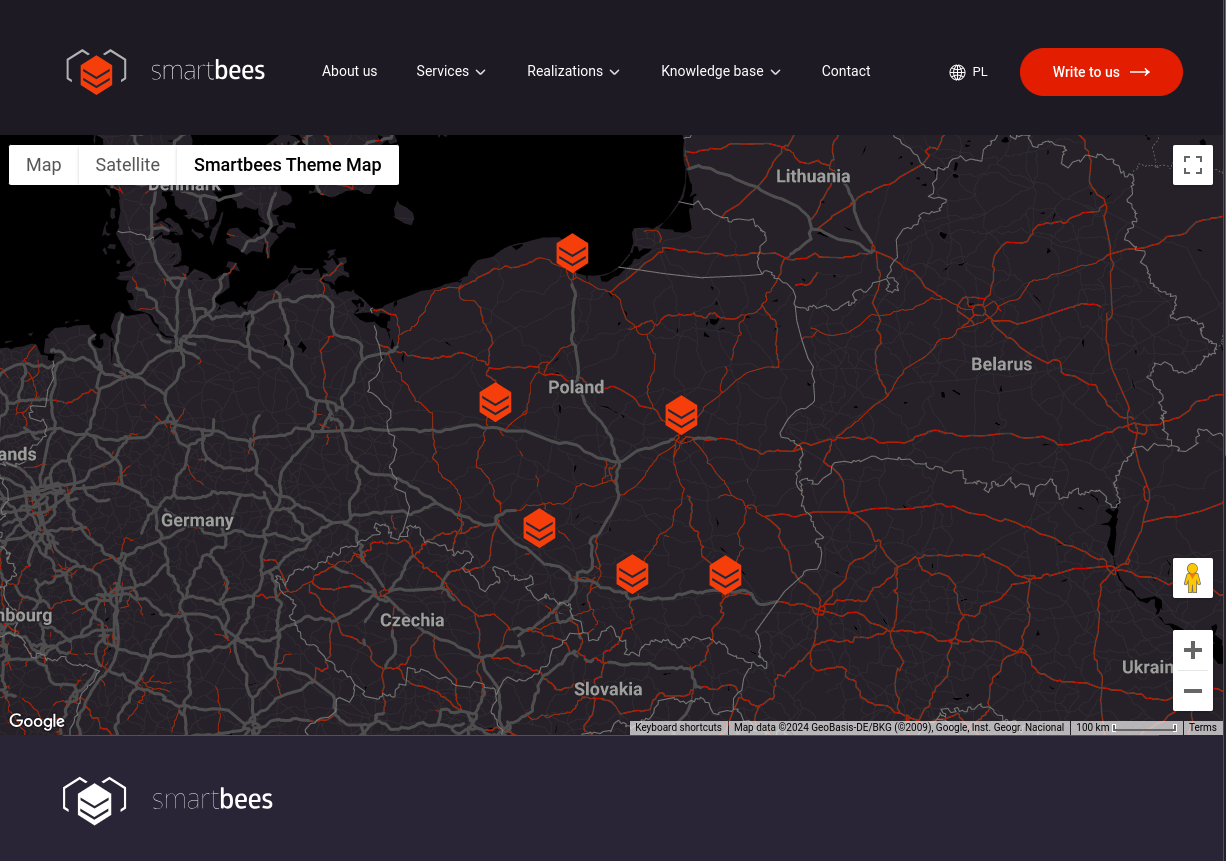
Task: Click the globe language icon
Action: (957, 72)
